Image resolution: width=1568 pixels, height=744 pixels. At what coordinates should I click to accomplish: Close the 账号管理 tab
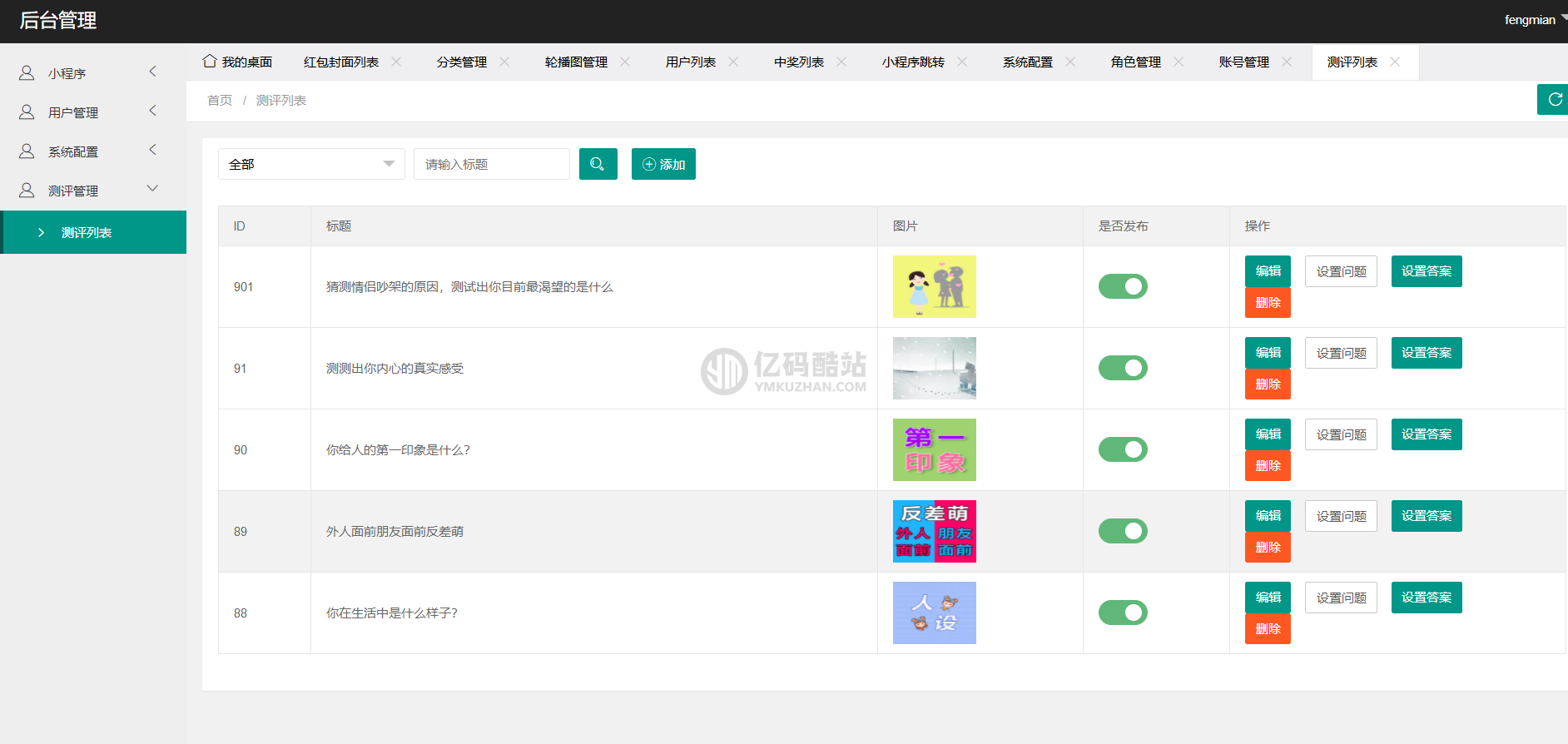(1287, 62)
